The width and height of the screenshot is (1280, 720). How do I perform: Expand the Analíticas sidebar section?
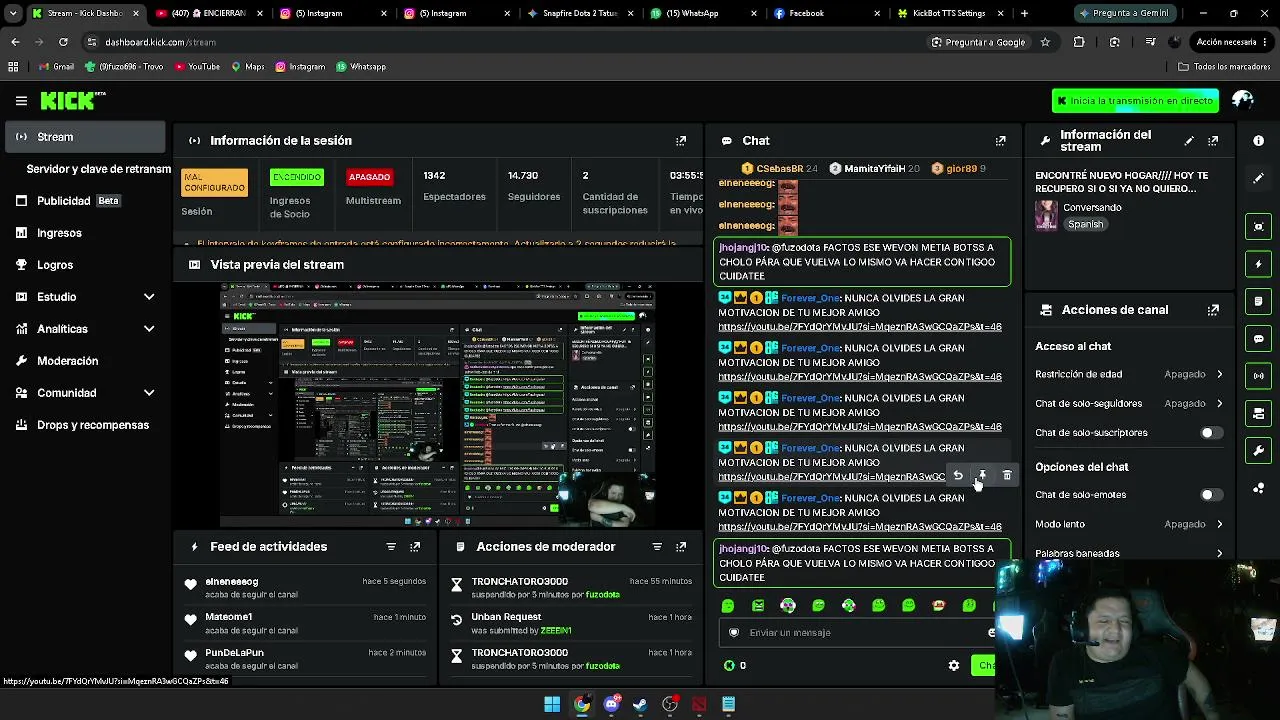[149, 329]
